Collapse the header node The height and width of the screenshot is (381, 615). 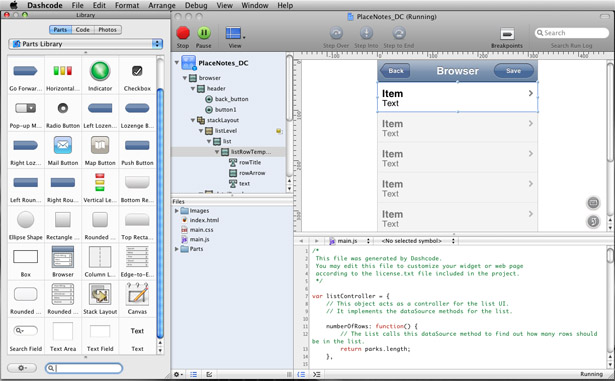click(x=193, y=89)
